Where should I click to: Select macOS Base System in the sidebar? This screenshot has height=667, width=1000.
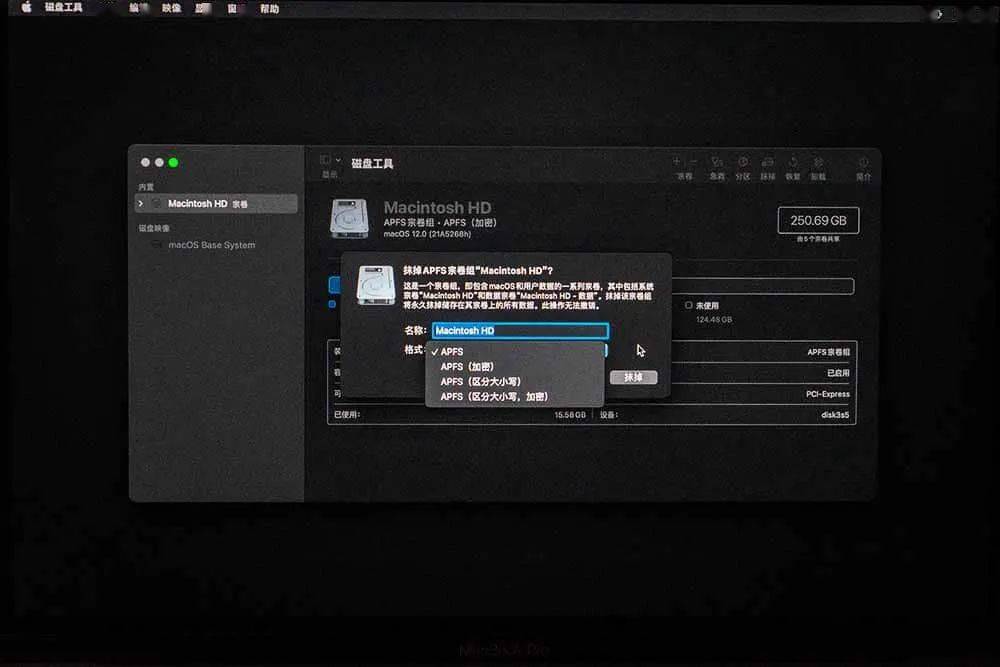[x=211, y=245]
